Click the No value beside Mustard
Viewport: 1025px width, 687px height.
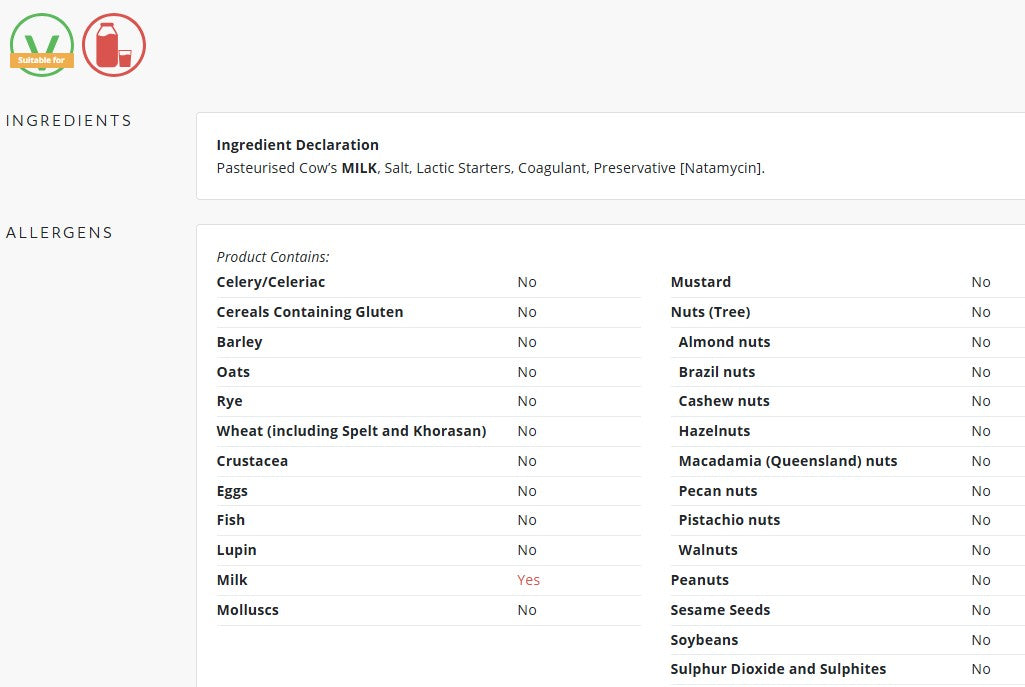[x=981, y=282]
